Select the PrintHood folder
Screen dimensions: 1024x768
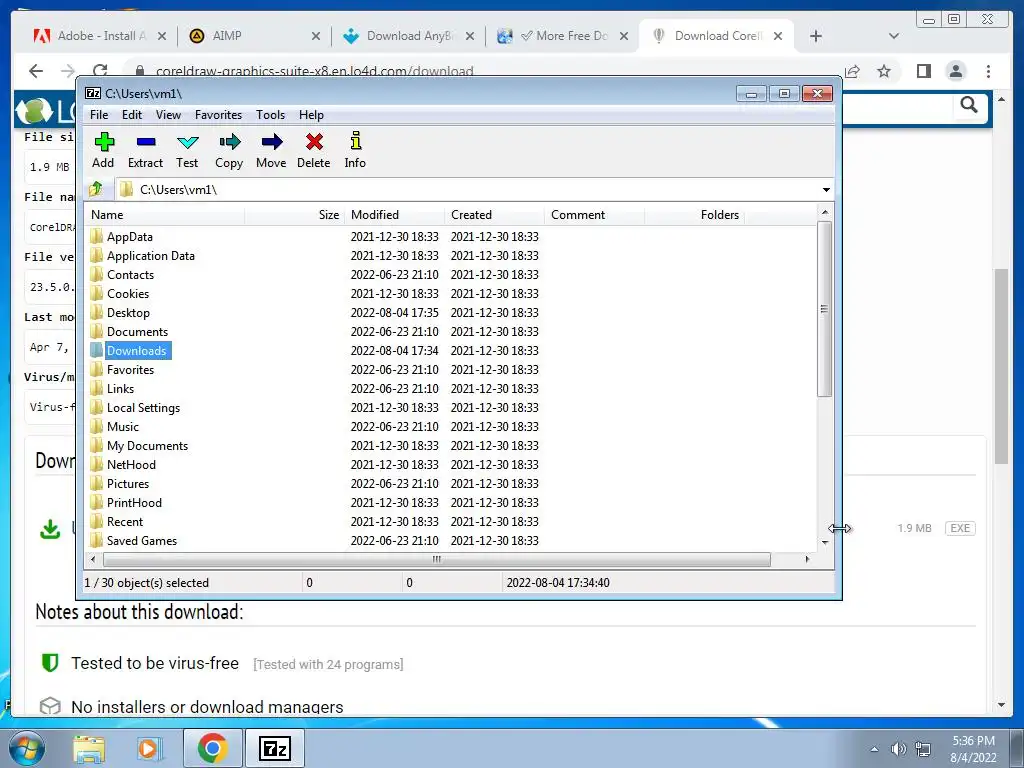[x=134, y=503]
